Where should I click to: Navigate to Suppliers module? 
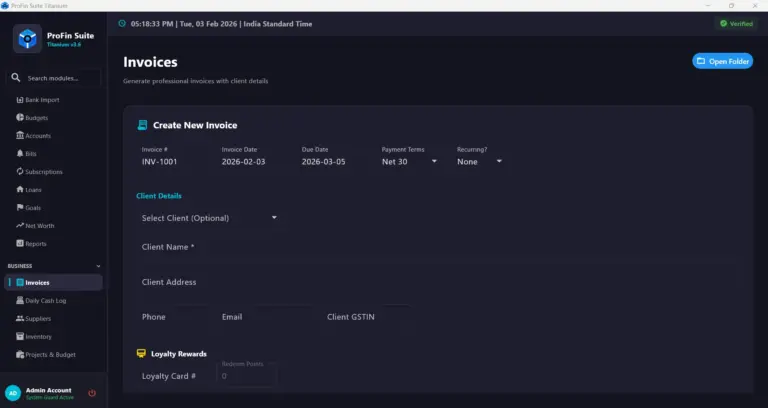point(54,318)
